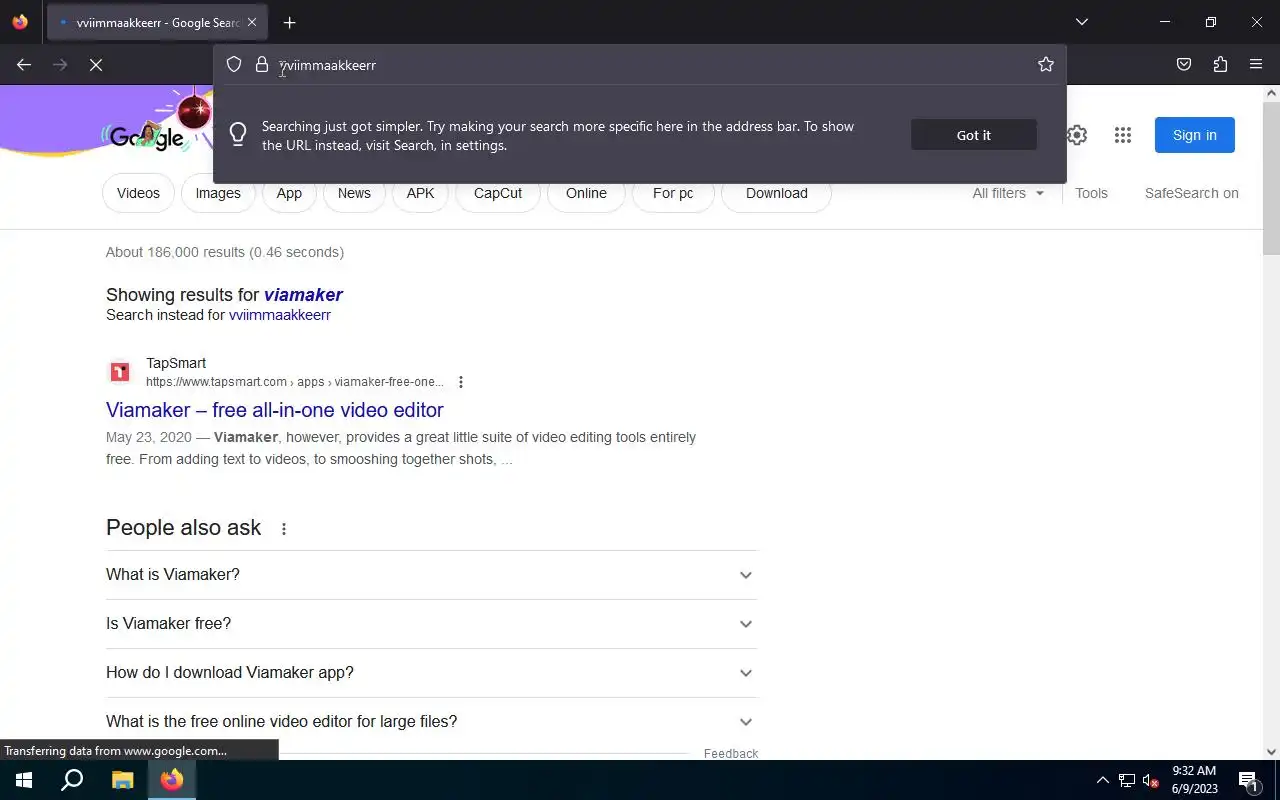Screen dimensions: 1280x800
Task: Select the Videos filter chip
Action: (x=138, y=193)
